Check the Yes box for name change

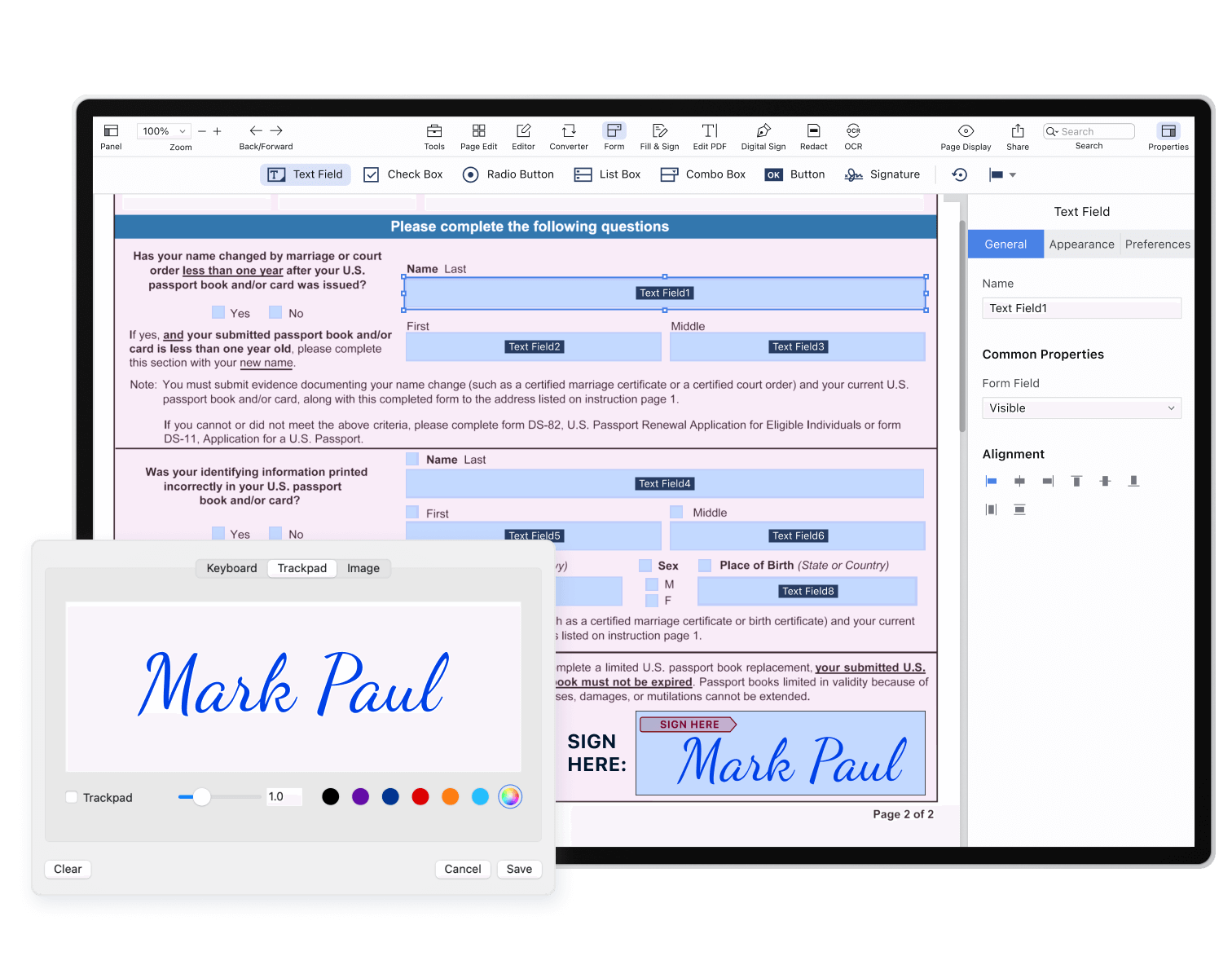218,313
